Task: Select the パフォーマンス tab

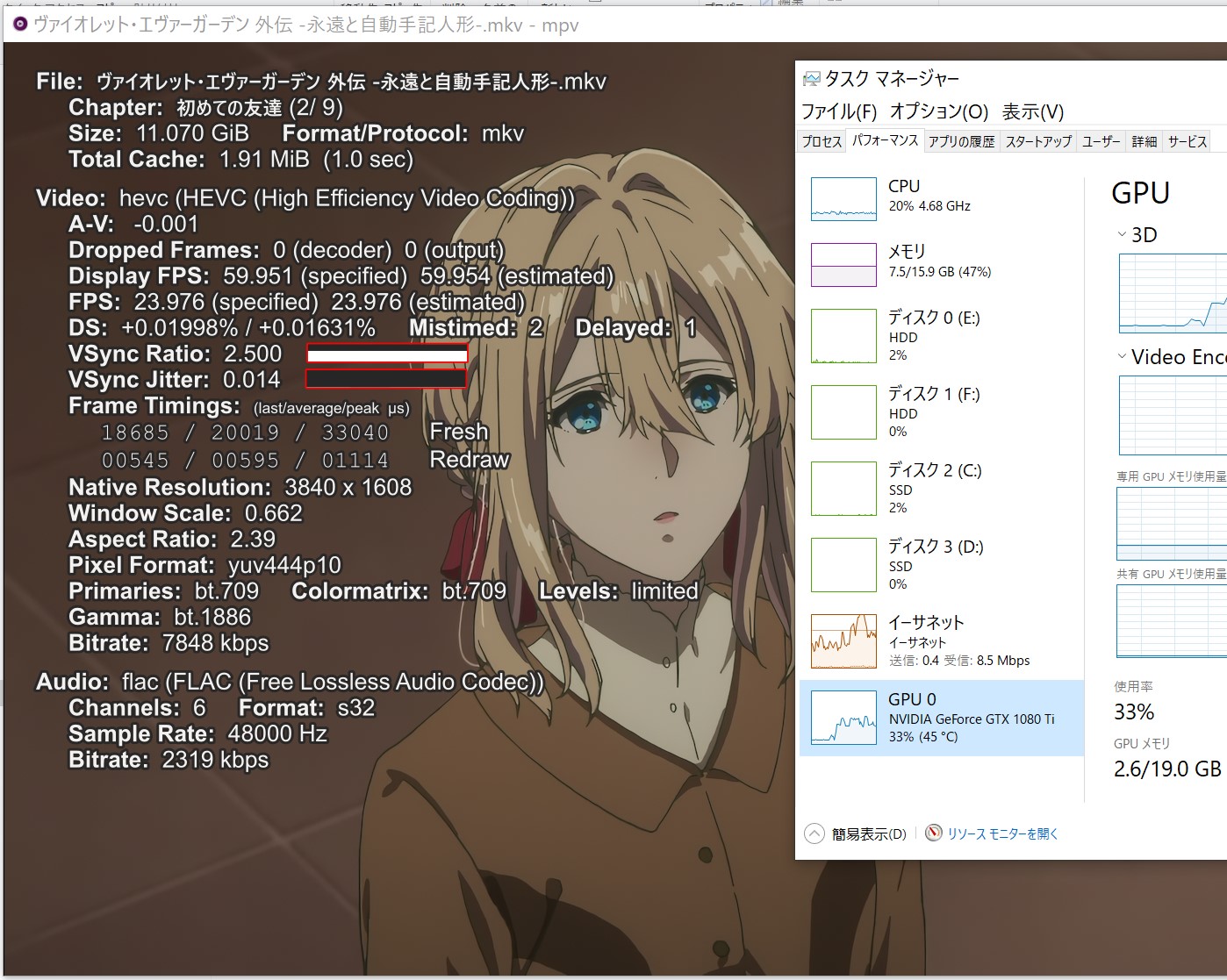Action: pyautogui.click(x=885, y=140)
